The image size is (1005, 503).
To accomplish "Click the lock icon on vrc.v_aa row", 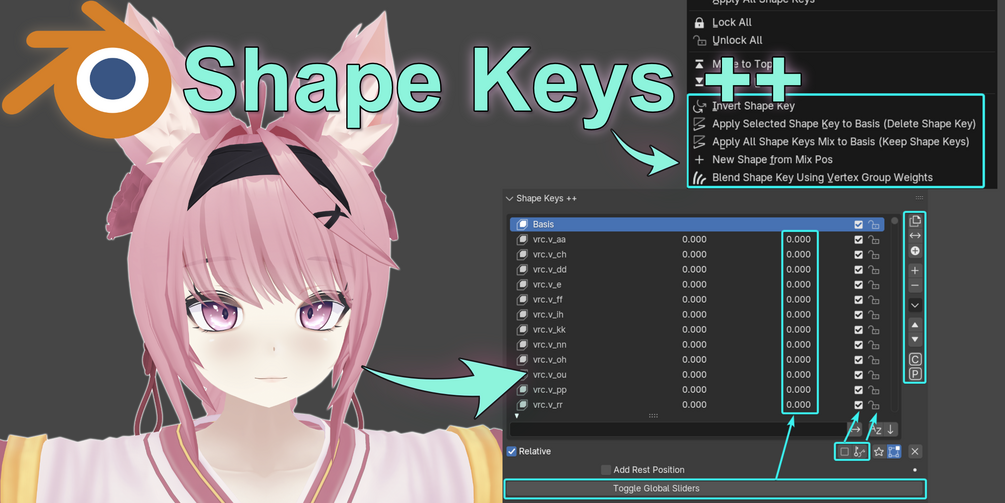I will tap(874, 240).
